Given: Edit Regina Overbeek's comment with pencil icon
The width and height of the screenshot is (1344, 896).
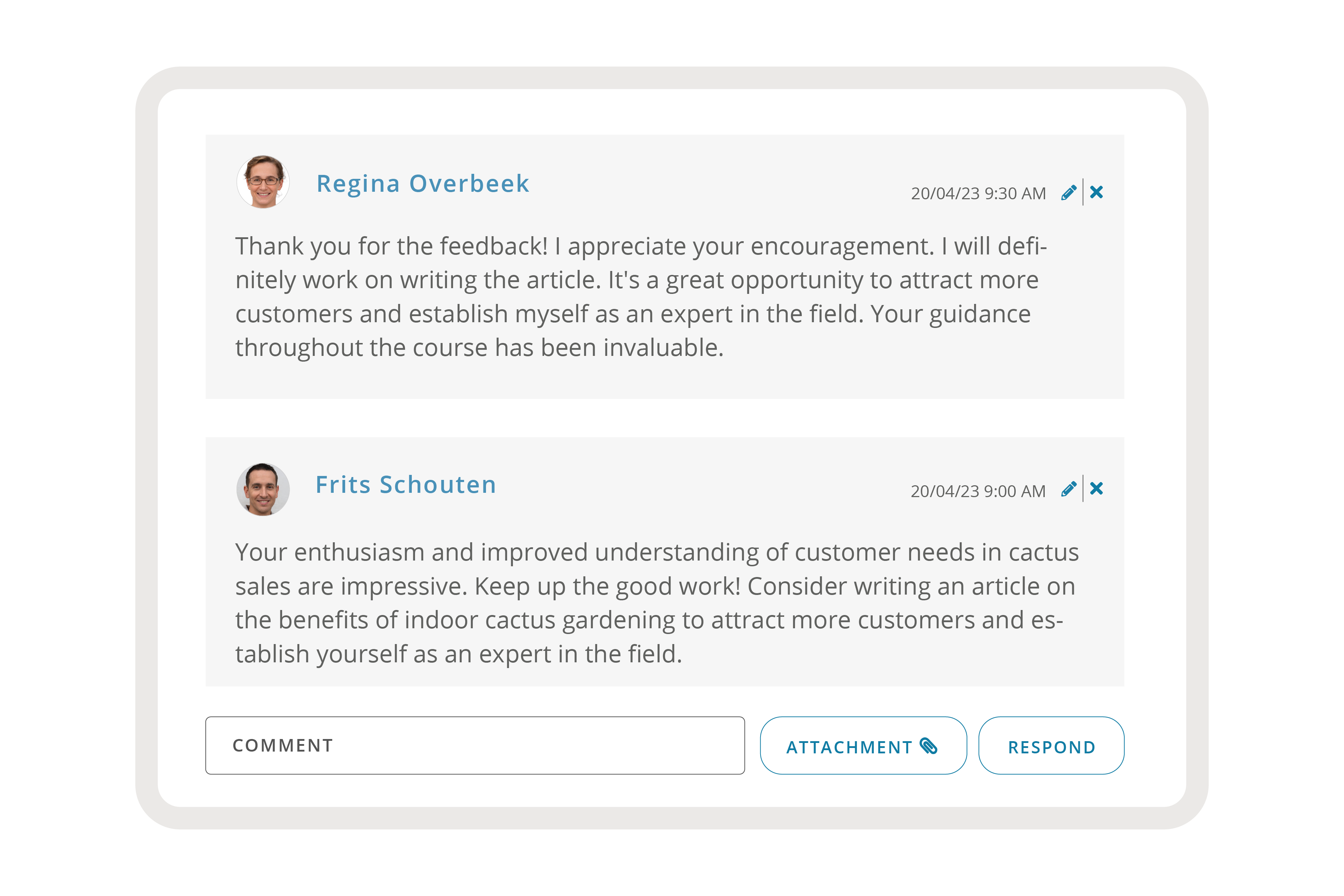Looking at the screenshot, I should [x=1069, y=192].
